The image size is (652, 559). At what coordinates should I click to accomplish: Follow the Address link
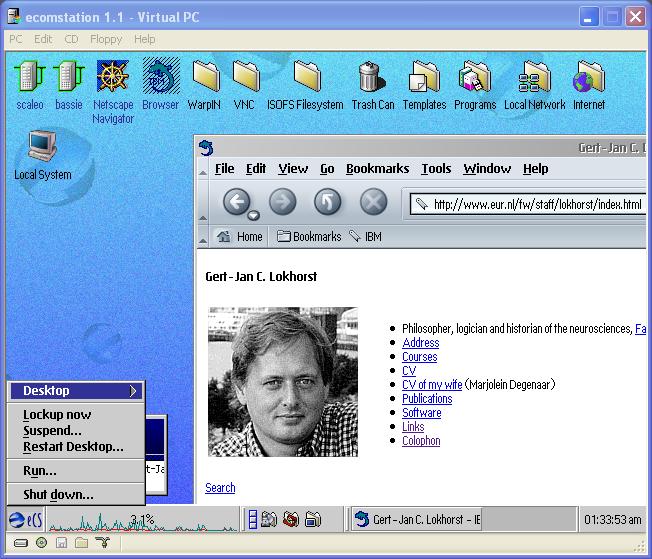(420, 343)
